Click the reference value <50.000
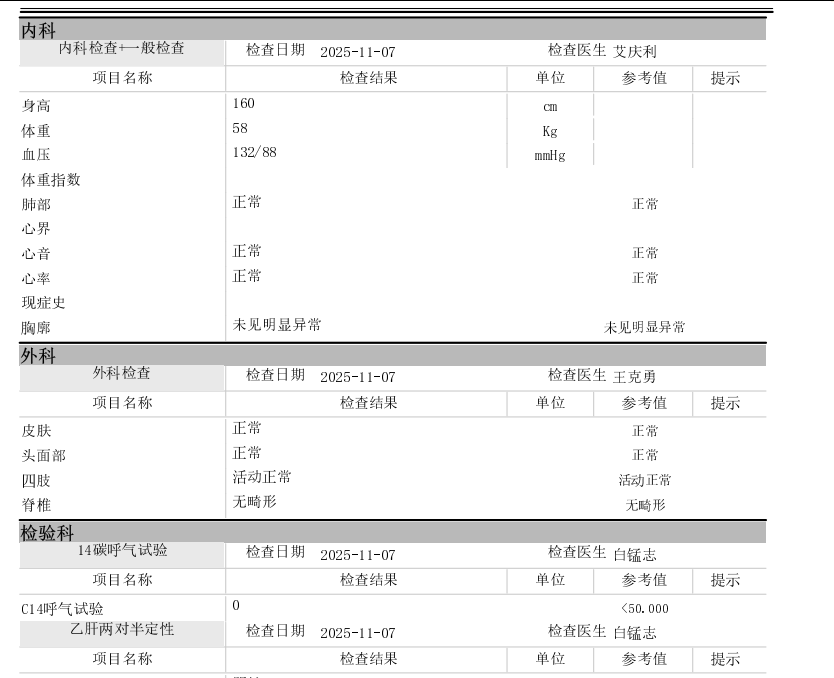834x678 pixels. 645,609
